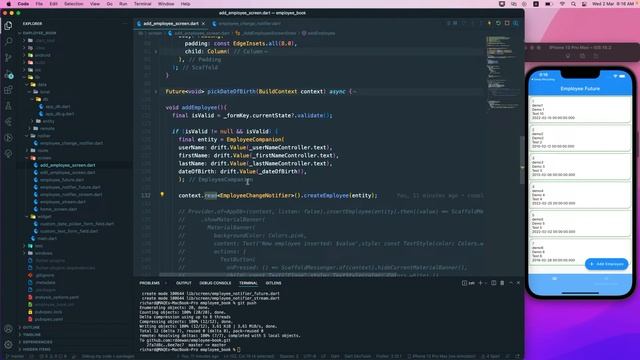This screenshot has width=640, height=360.
Task: Tap Add Employee button in simulator
Action: pos(607,264)
